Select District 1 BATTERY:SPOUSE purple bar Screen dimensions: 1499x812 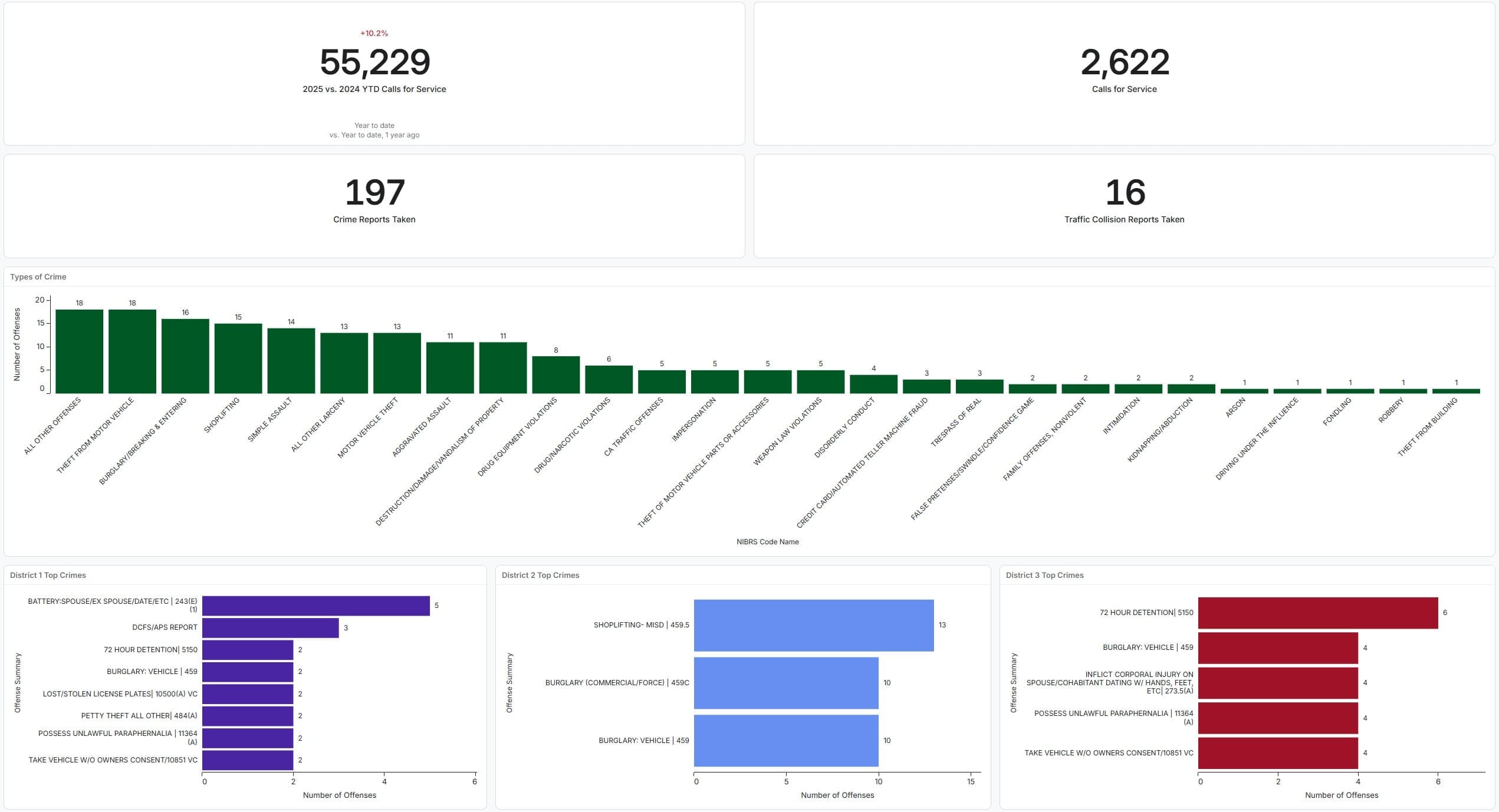click(x=315, y=606)
